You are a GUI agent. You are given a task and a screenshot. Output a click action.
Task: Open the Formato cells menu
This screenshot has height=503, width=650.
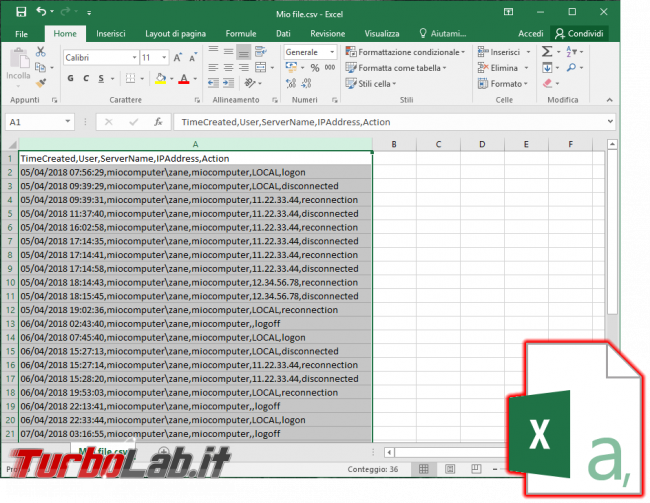(502, 83)
